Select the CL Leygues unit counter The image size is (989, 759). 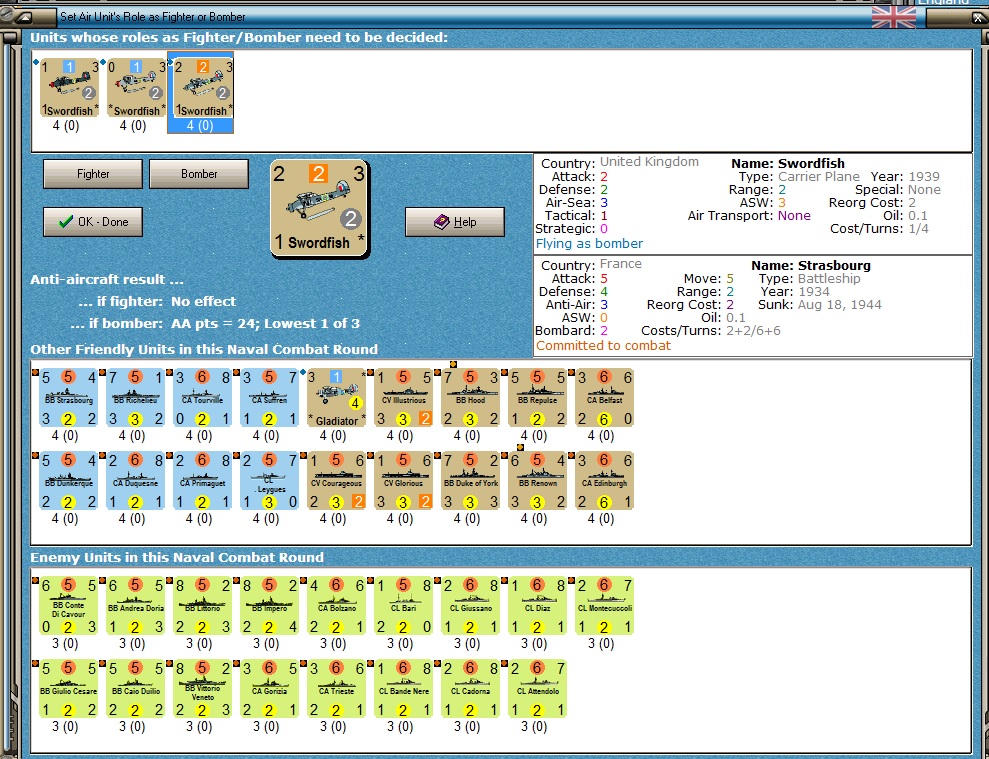point(269,481)
